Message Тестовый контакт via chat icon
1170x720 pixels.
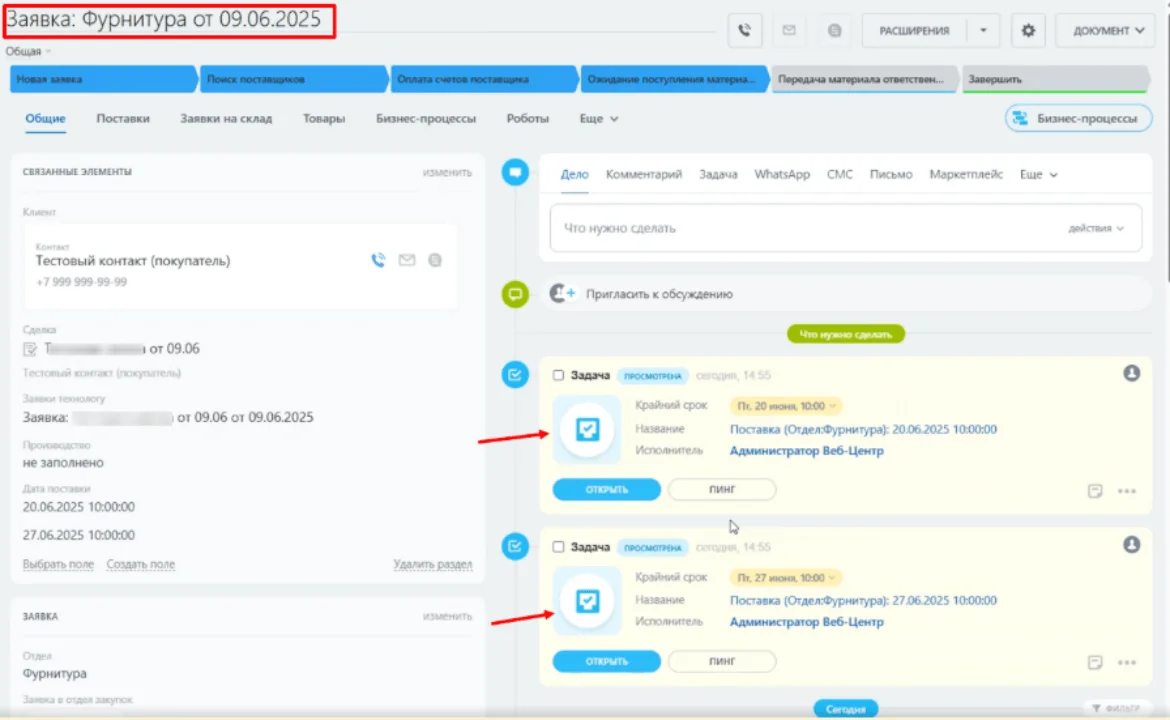pyautogui.click(x=435, y=260)
